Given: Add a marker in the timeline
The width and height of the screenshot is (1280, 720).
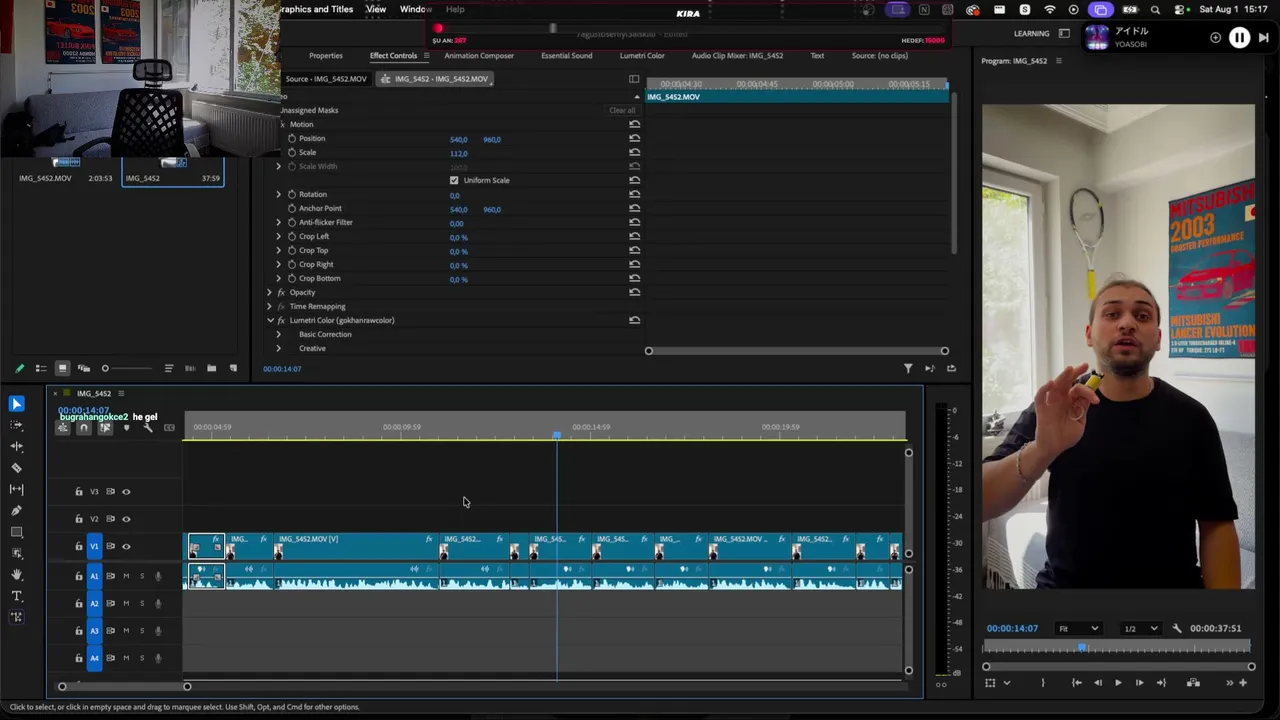Looking at the screenshot, I should point(126,428).
